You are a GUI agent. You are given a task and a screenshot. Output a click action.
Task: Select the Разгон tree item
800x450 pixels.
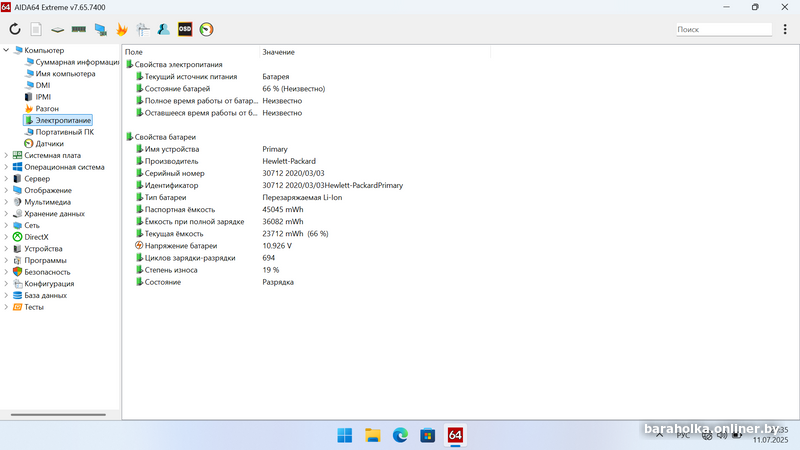click(x=42, y=109)
